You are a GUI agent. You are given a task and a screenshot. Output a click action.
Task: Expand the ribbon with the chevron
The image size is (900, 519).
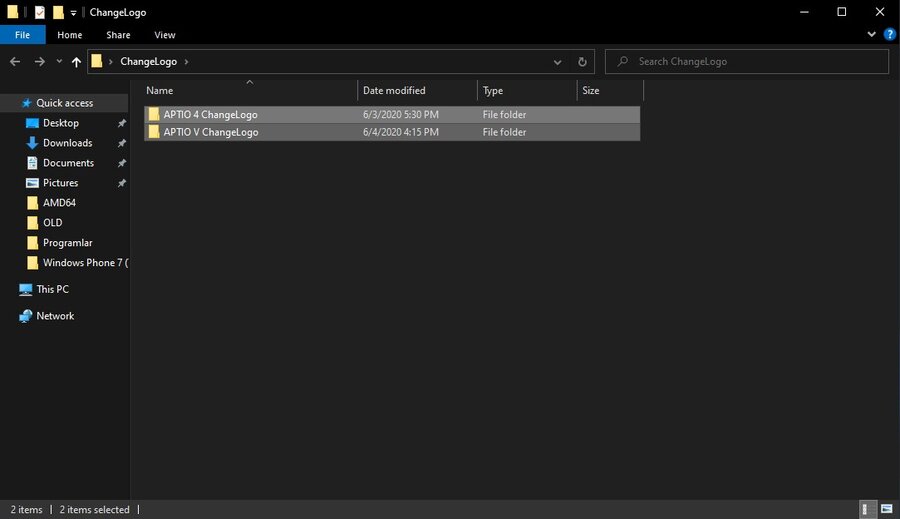point(871,34)
